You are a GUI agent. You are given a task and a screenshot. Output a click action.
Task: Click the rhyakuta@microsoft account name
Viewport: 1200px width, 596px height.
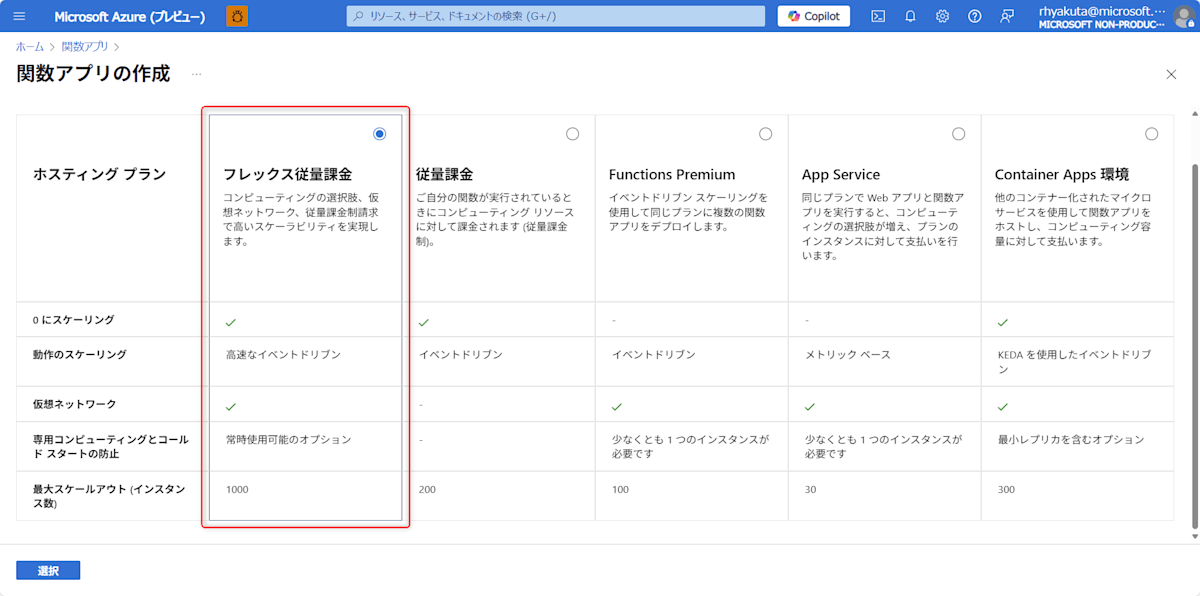tap(1102, 10)
